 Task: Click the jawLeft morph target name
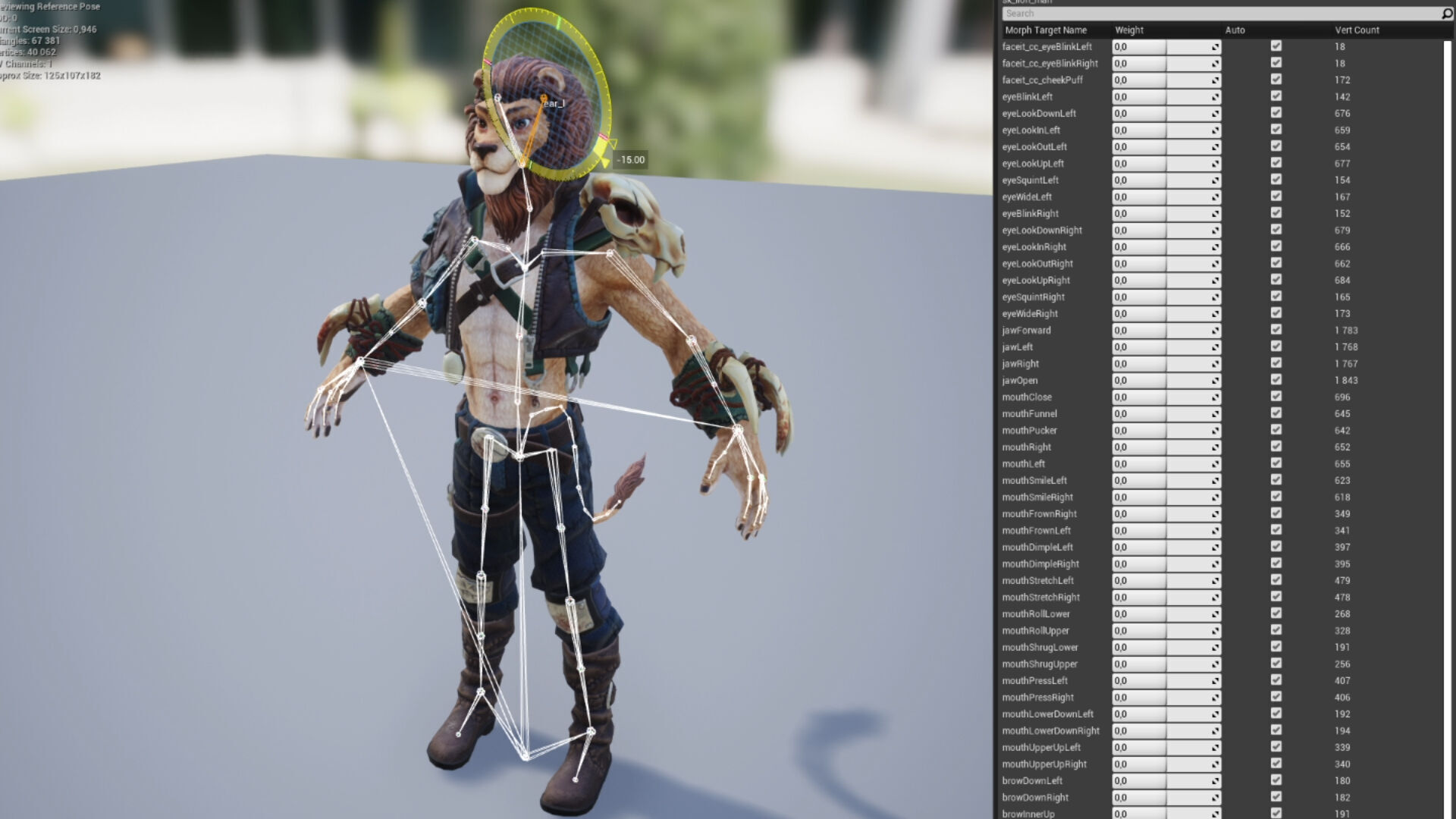1017,347
